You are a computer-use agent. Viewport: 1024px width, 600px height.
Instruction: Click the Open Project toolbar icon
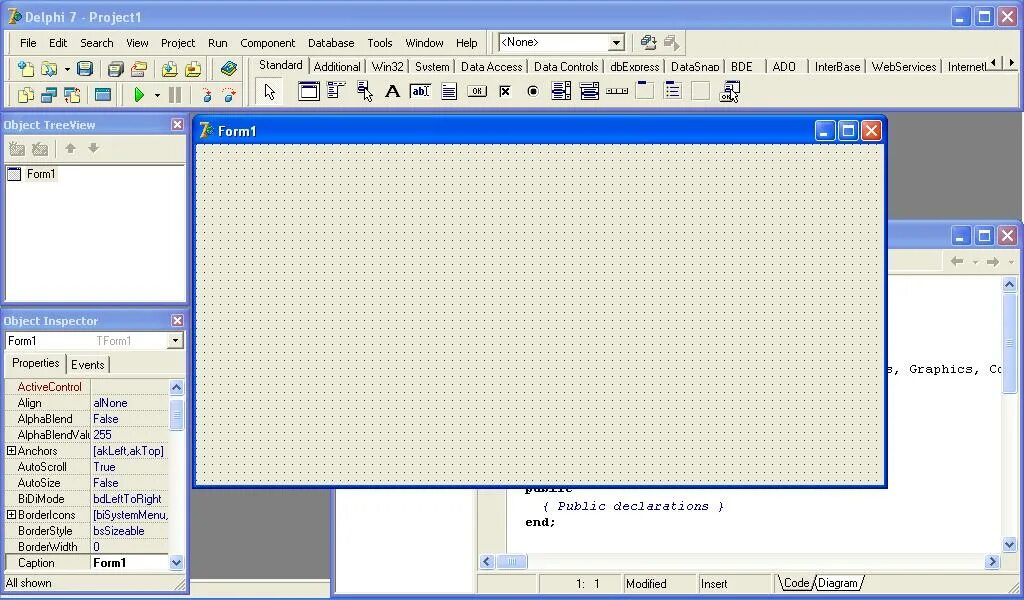coord(138,69)
